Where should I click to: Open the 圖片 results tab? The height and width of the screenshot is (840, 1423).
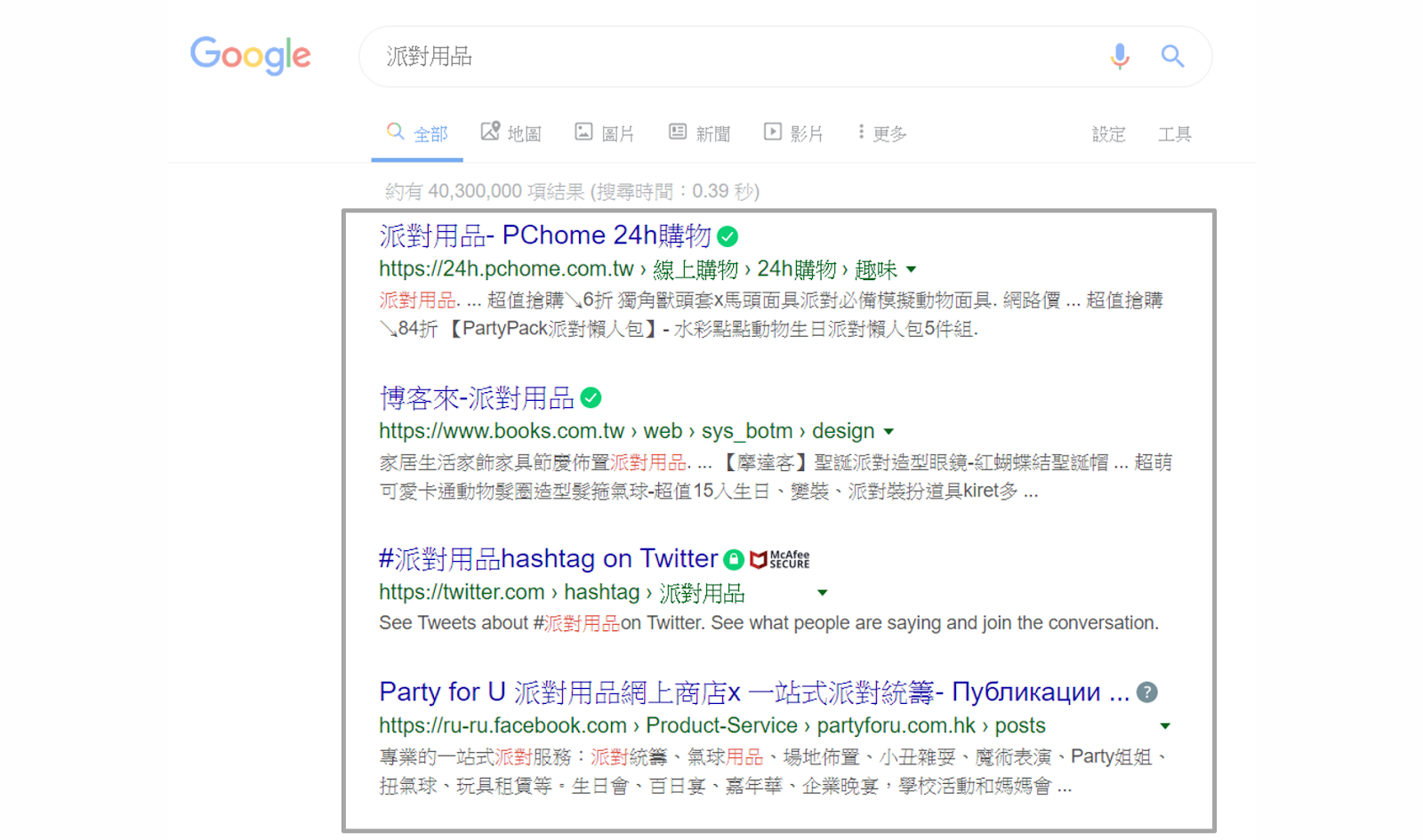[x=605, y=133]
